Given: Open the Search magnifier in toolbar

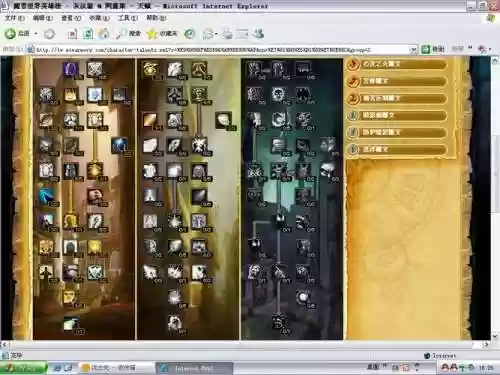Looking at the screenshot, I should [x=121, y=33].
